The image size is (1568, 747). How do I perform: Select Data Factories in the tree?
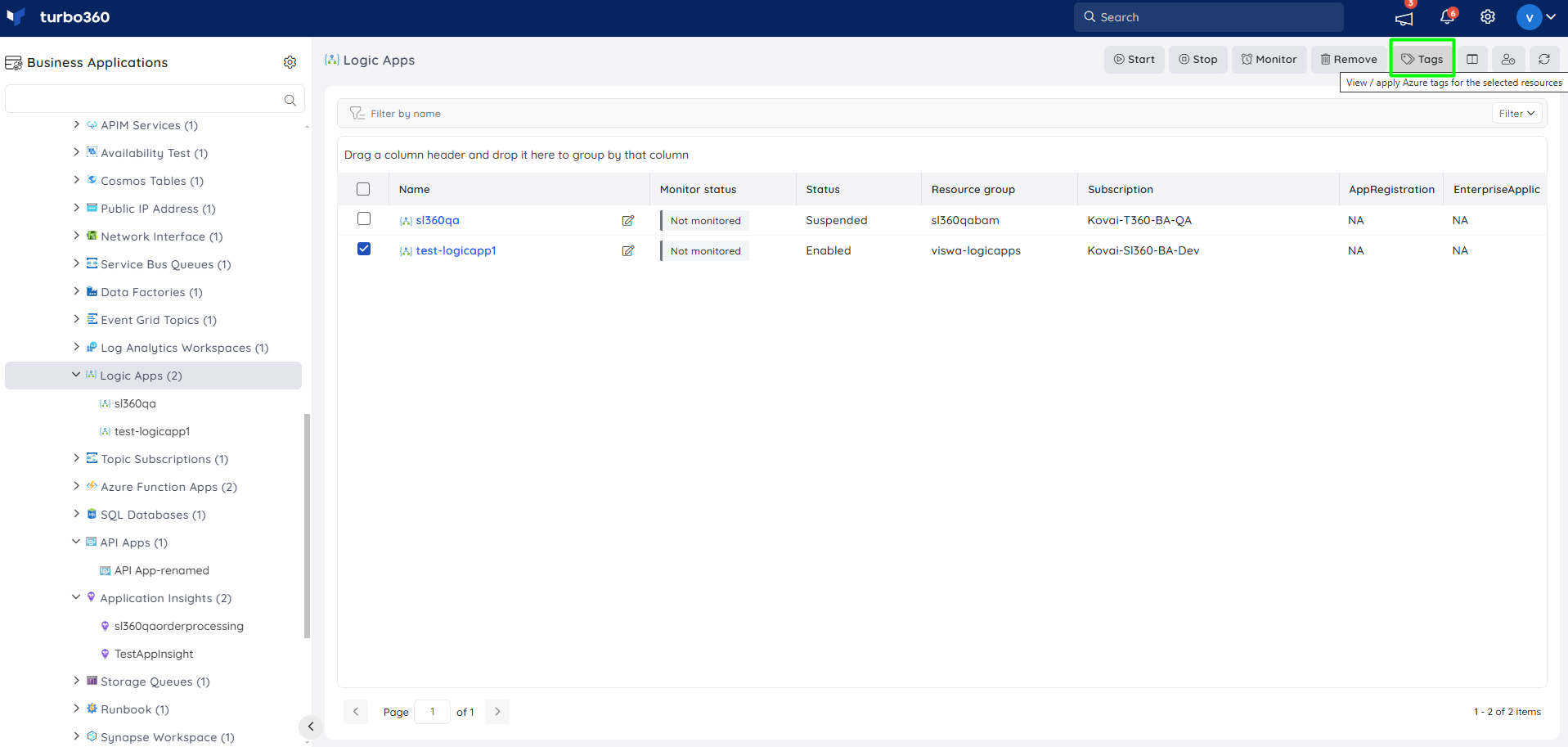coord(151,292)
